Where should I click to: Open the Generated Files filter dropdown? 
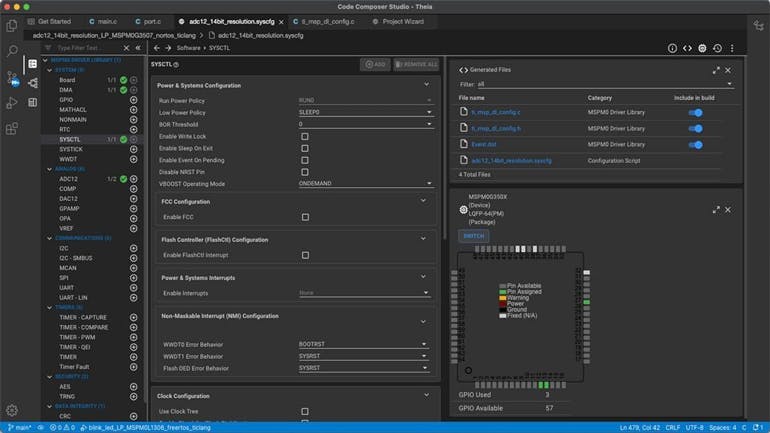coord(605,84)
